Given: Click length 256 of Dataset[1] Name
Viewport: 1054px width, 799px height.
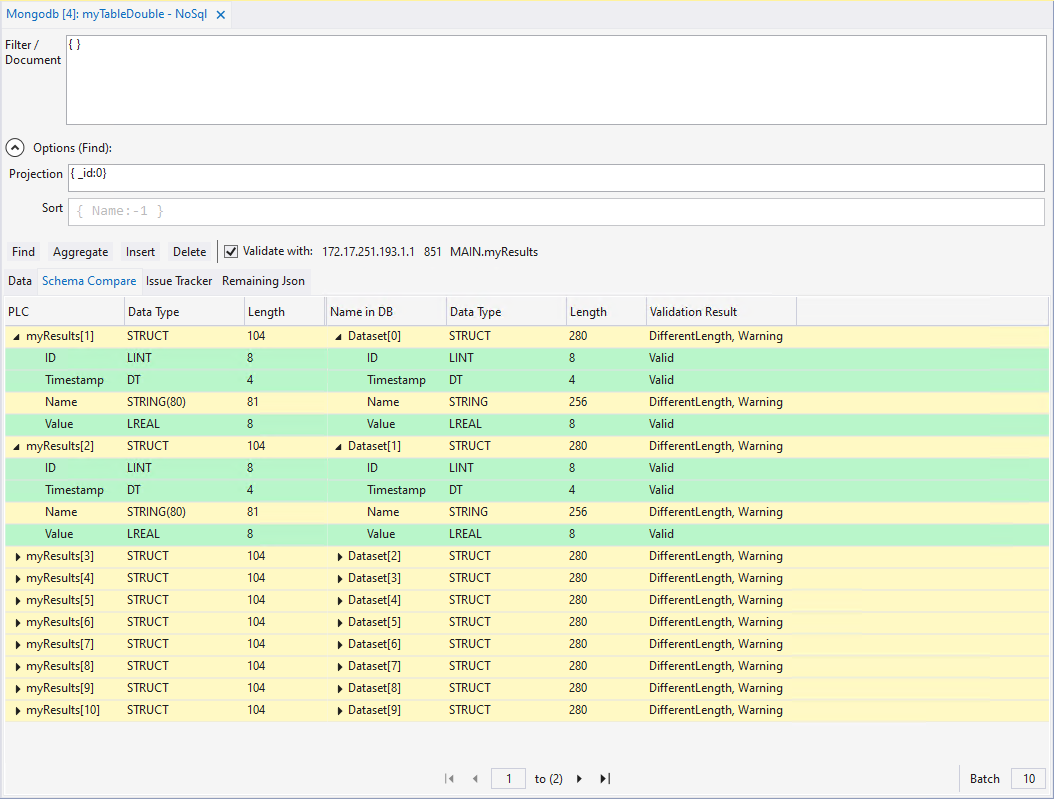Looking at the screenshot, I should coord(578,511).
